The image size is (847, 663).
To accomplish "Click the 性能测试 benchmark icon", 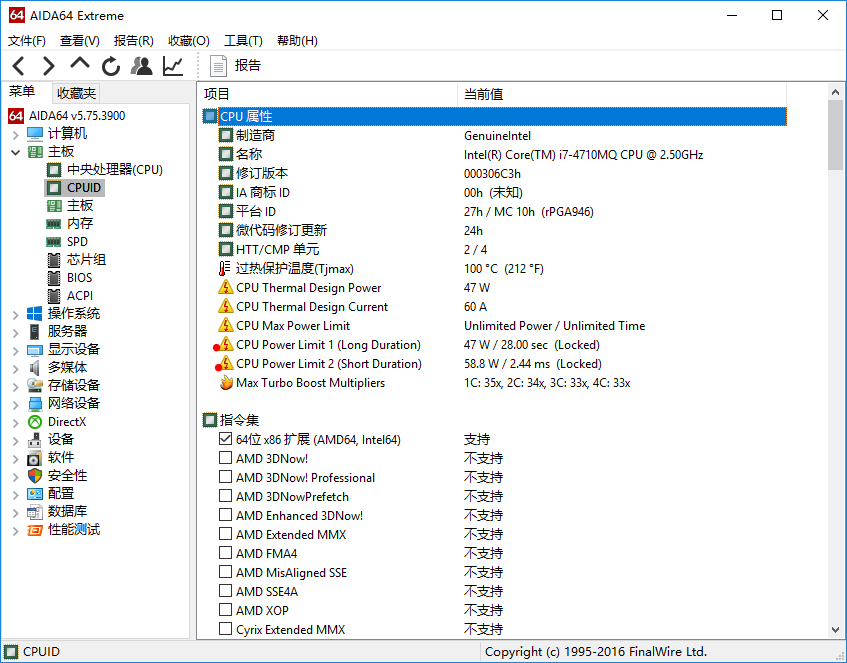I will tap(35, 530).
